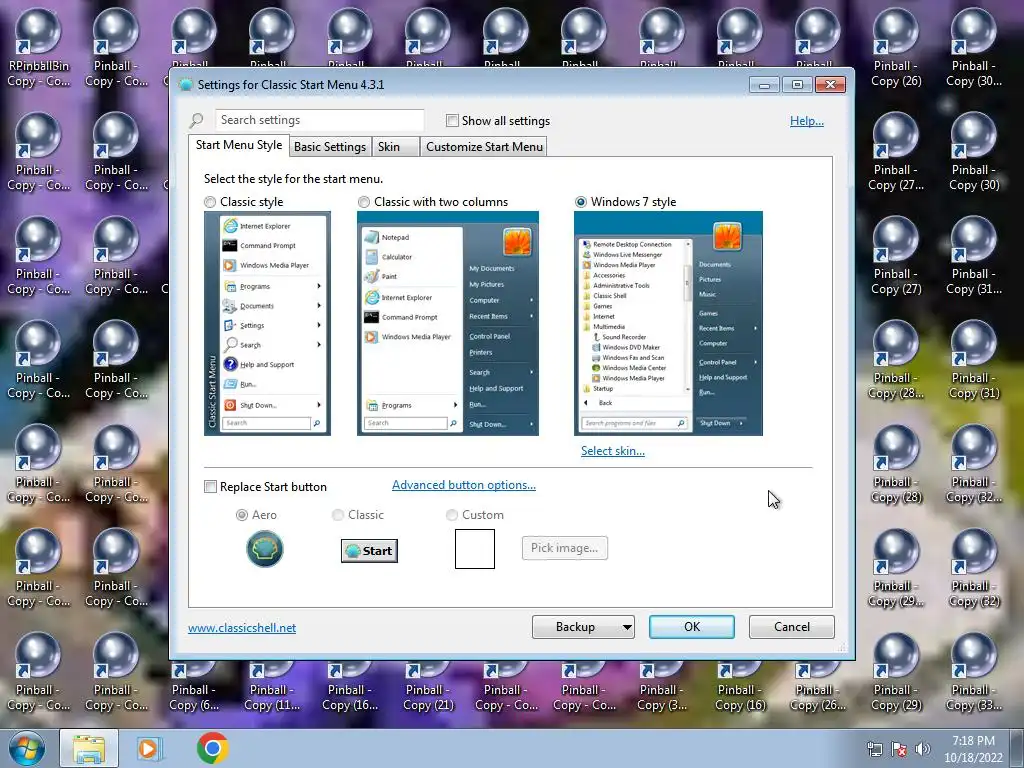
Task: Select the Pinball - Copy (29) shortcut
Action: click(x=896, y=672)
